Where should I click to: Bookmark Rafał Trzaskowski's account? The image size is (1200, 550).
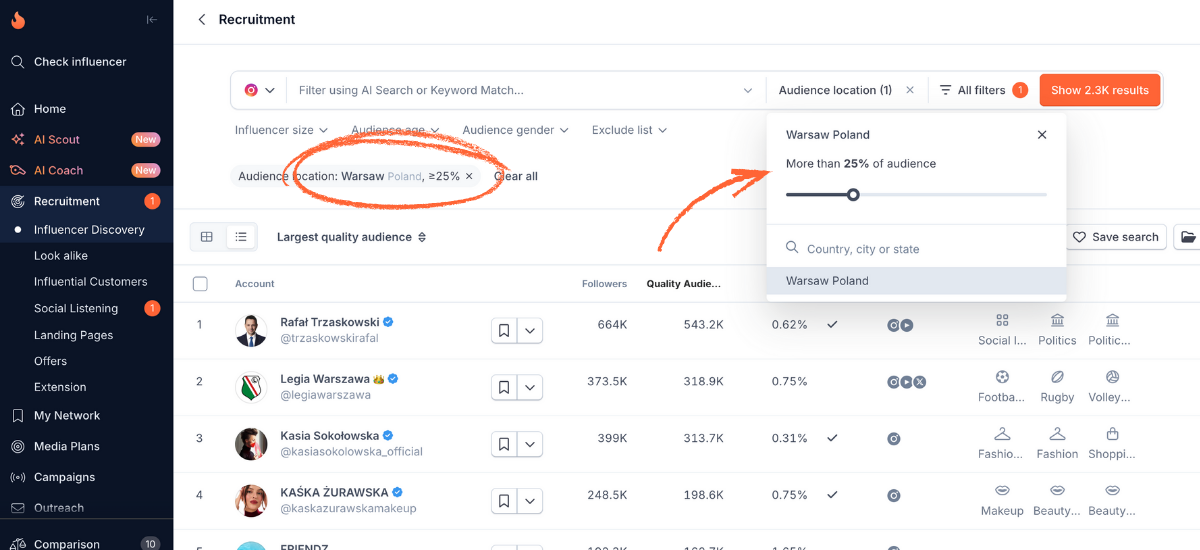coord(504,331)
